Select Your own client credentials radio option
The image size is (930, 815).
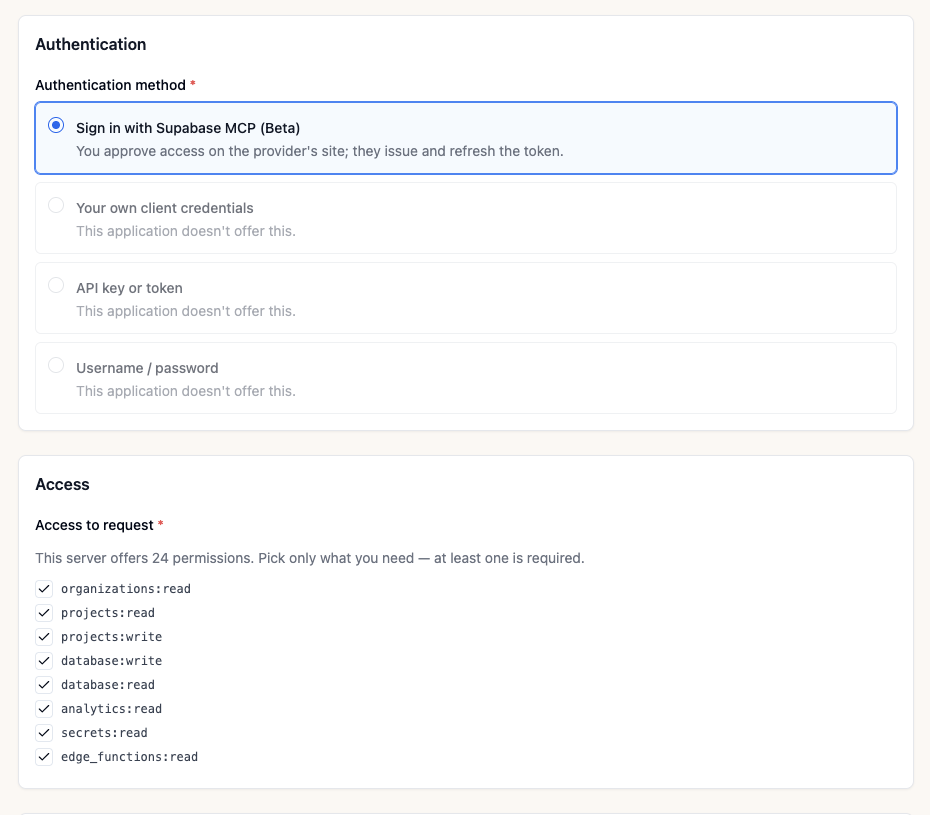56,205
